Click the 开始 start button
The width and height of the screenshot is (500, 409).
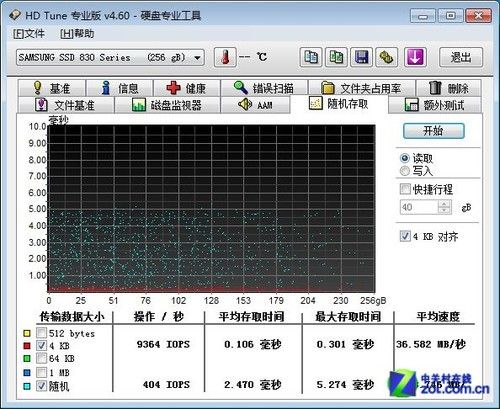click(x=433, y=131)
